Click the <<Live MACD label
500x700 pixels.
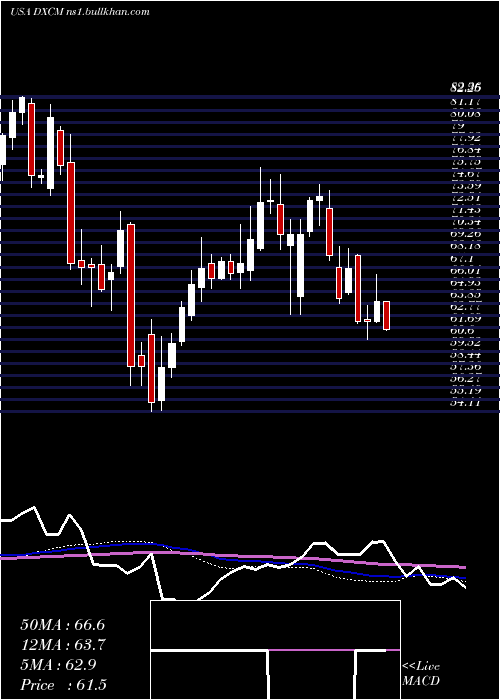(x=421, y=673)
